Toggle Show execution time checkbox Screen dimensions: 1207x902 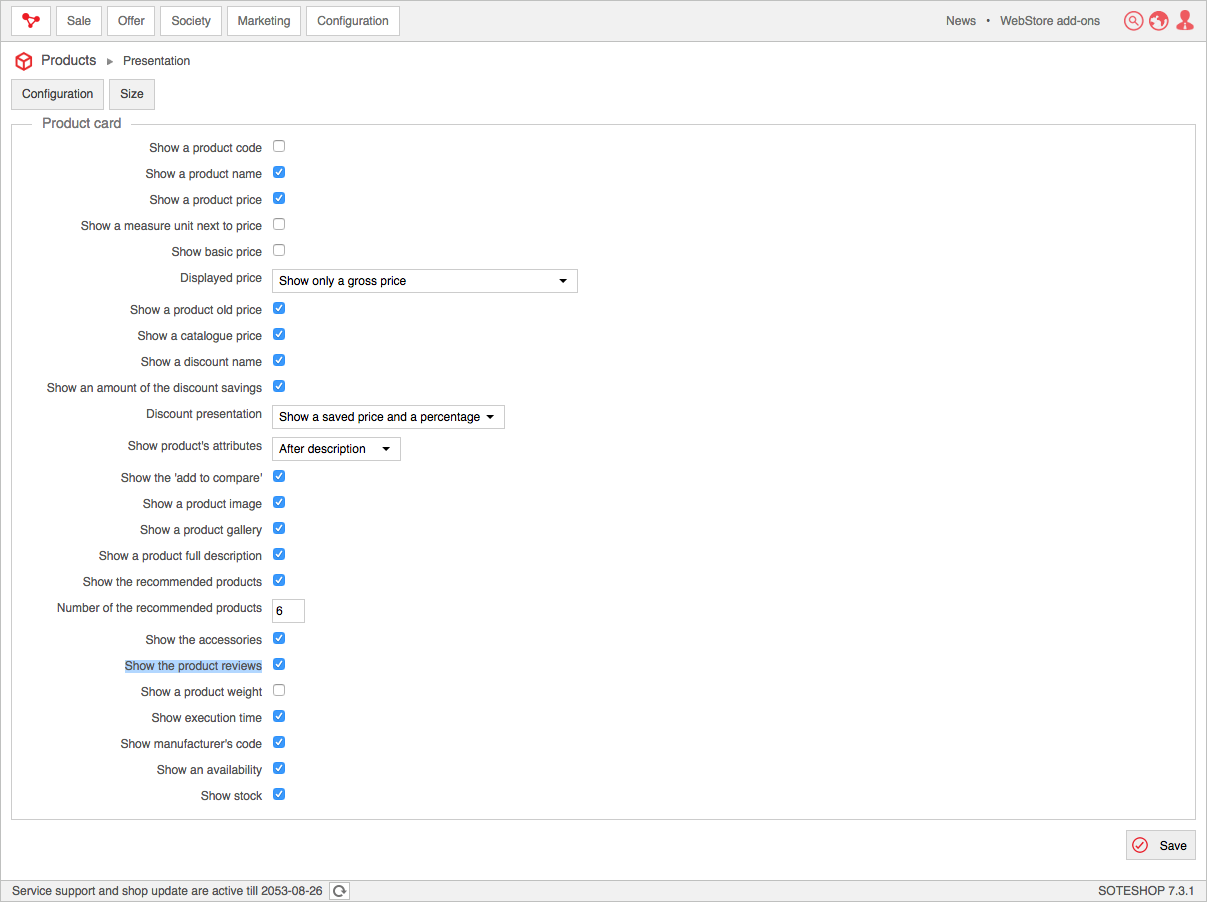(x=279, y=716)
